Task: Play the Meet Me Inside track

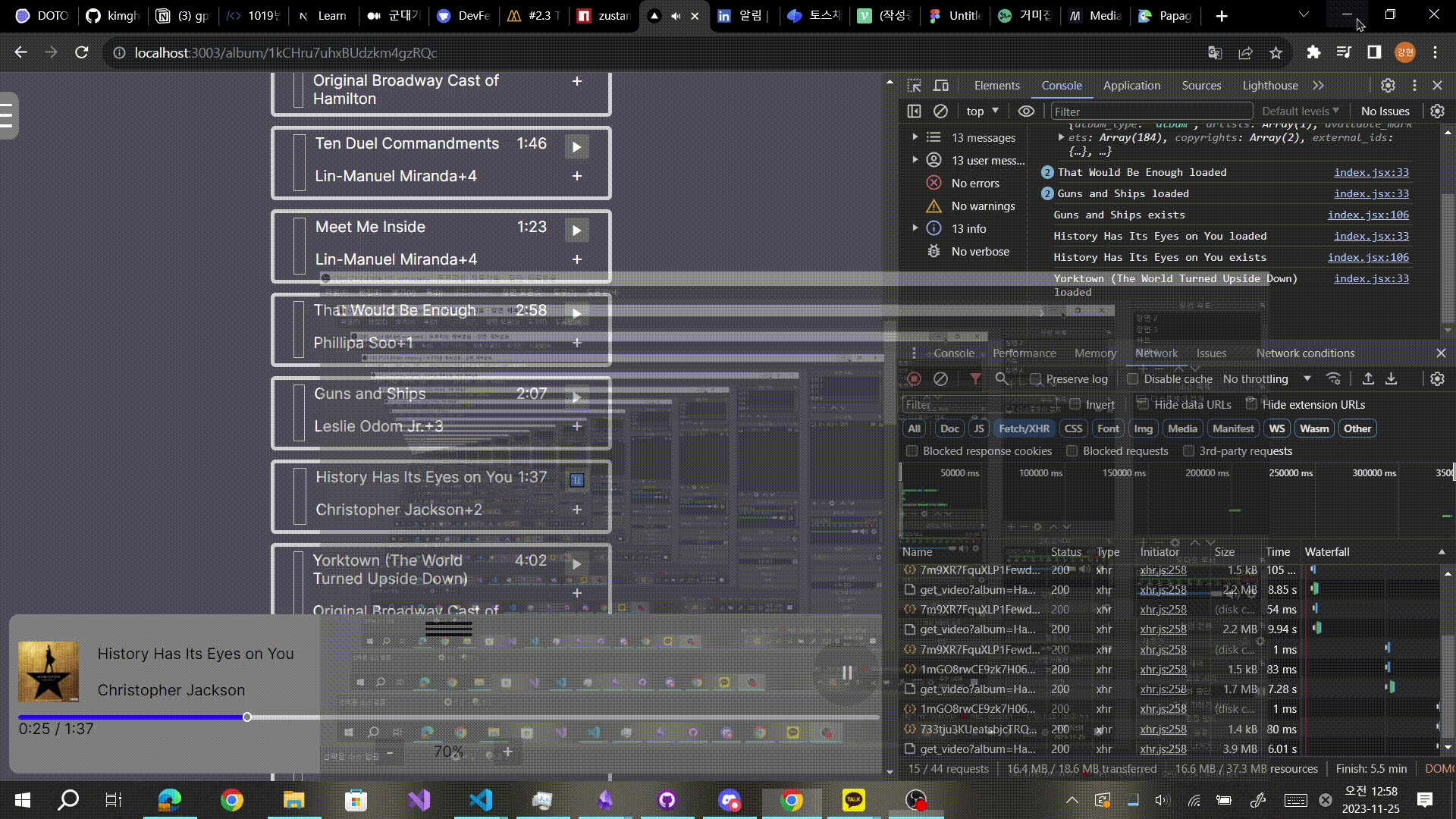Action: 576,231
